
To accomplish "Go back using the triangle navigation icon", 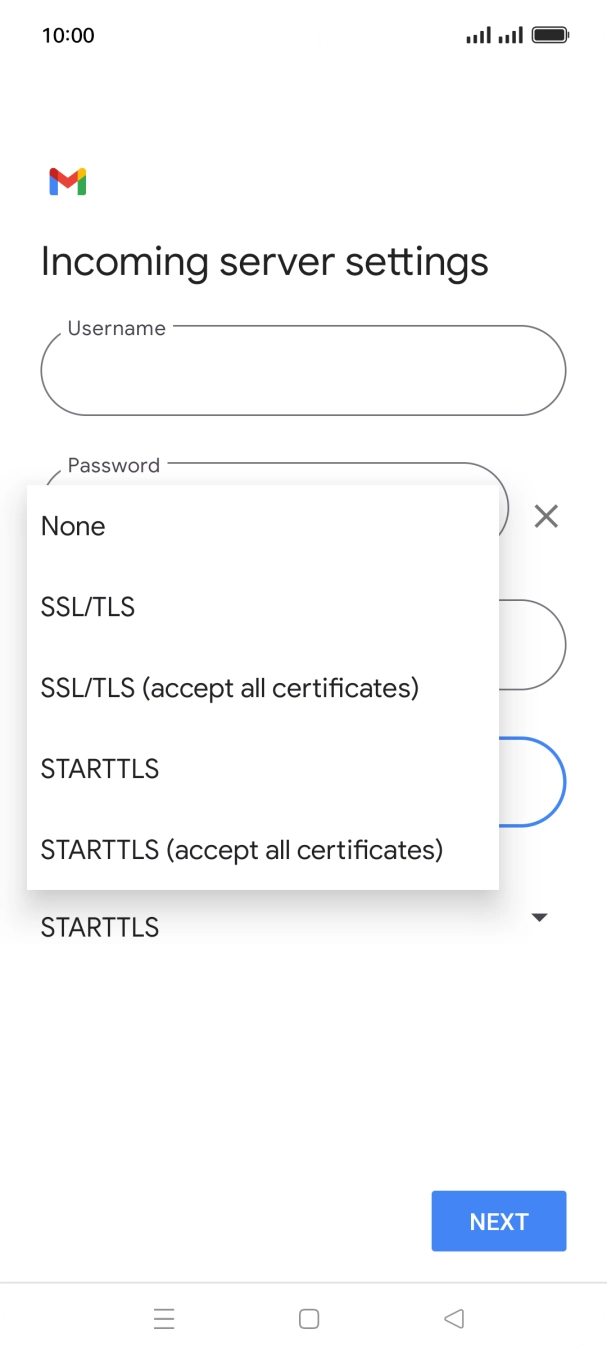I will [x=454, y=1319].
